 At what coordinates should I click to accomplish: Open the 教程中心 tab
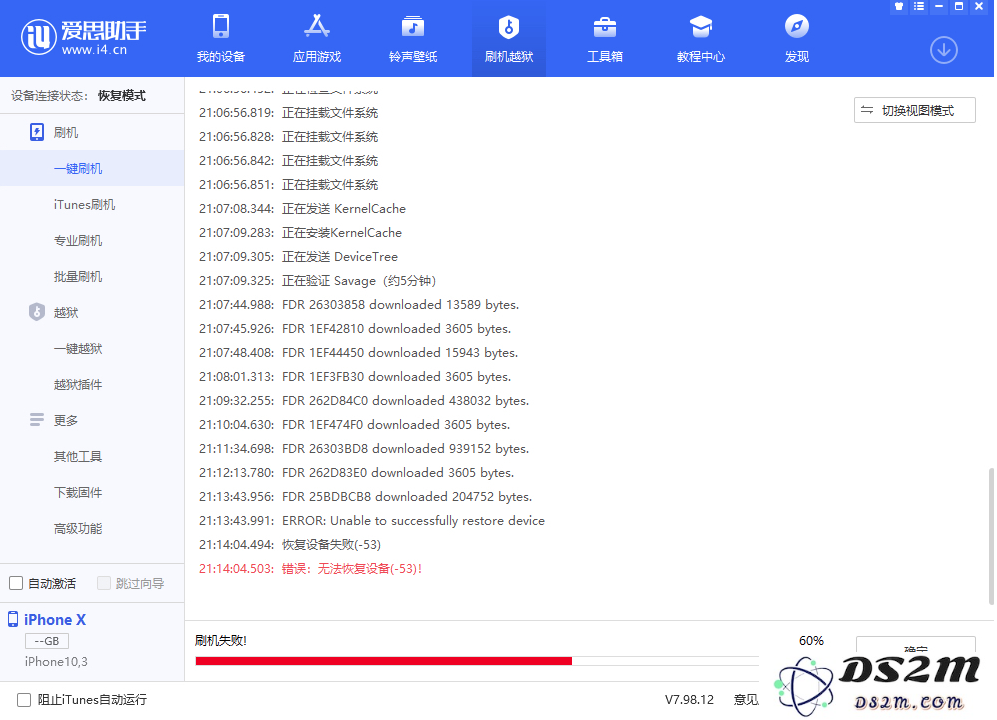701,38
